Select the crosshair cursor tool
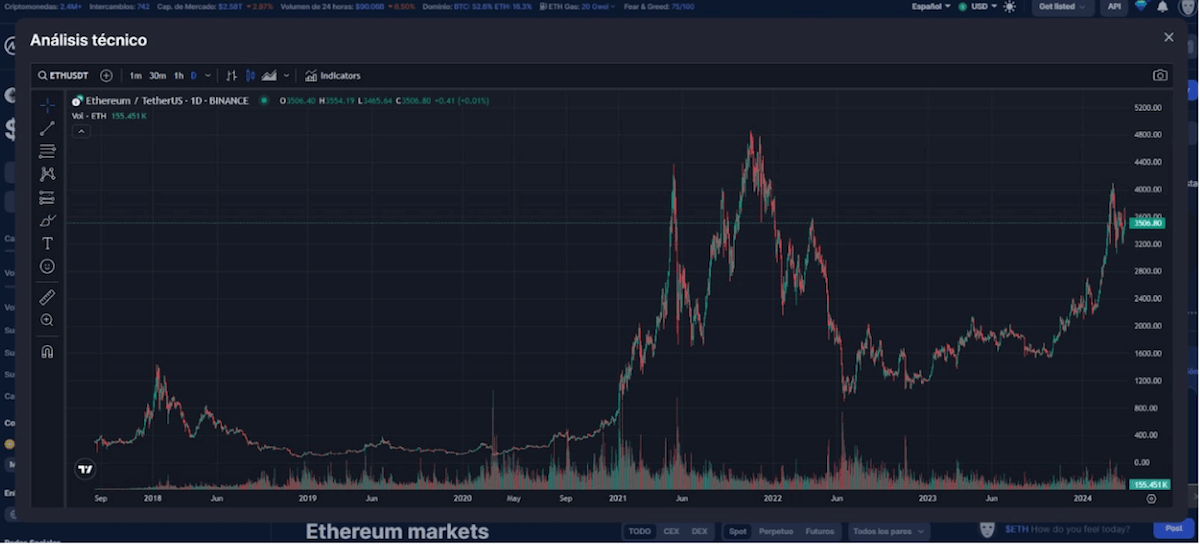This screenshot has width=1200, height=544. coord(47,105)
